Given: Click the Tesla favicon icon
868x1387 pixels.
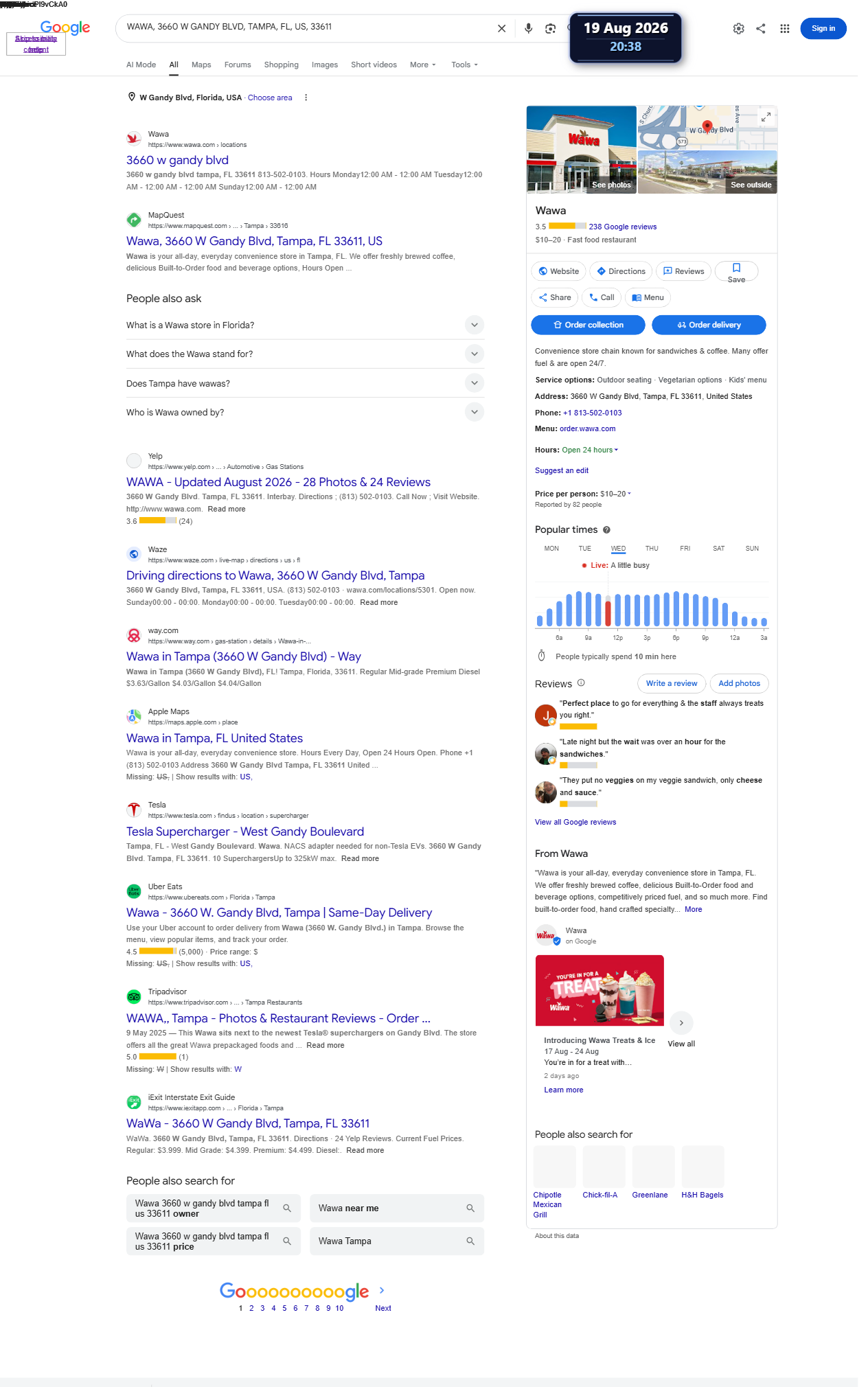Looking at the screenshot, I should click(x=134, y=810).
